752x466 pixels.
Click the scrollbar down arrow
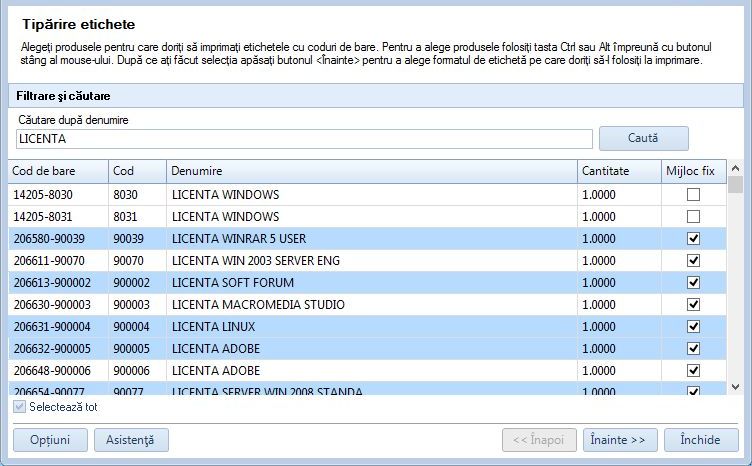pos(735,387)
